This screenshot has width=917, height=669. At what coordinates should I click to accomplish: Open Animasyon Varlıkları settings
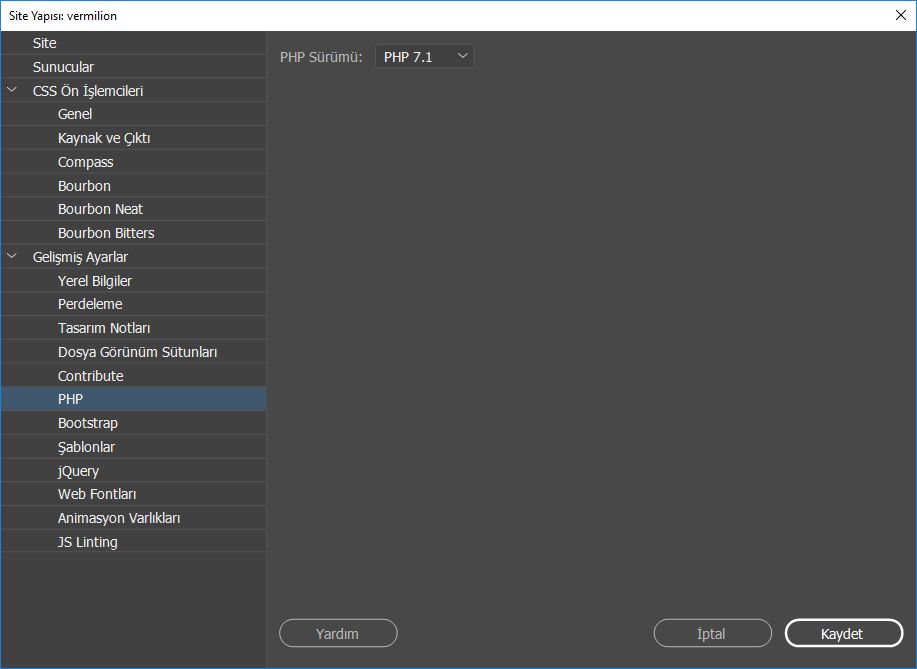[x=133, y=518]
